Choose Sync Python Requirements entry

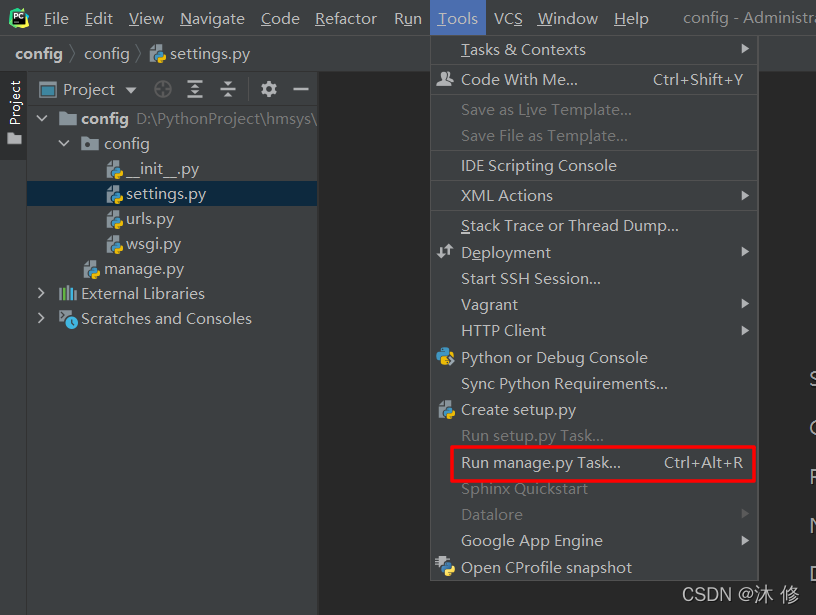(x=594, y=383)
